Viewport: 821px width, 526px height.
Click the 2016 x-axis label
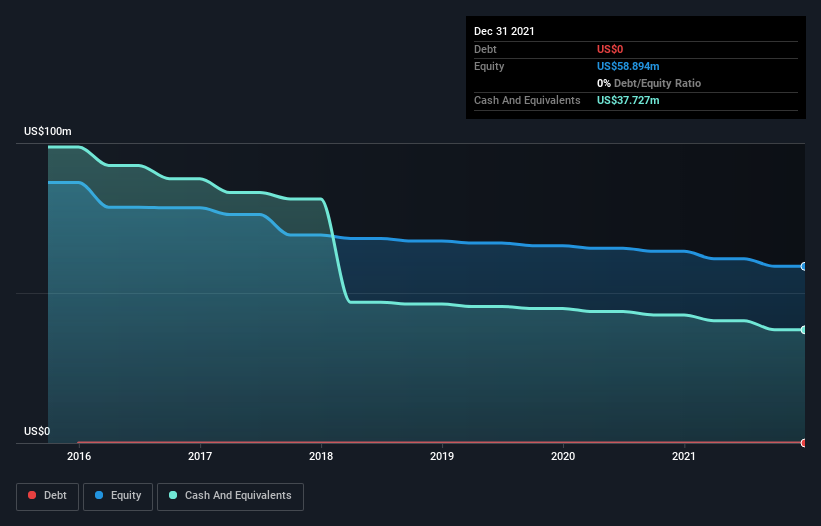coord(79,456)
